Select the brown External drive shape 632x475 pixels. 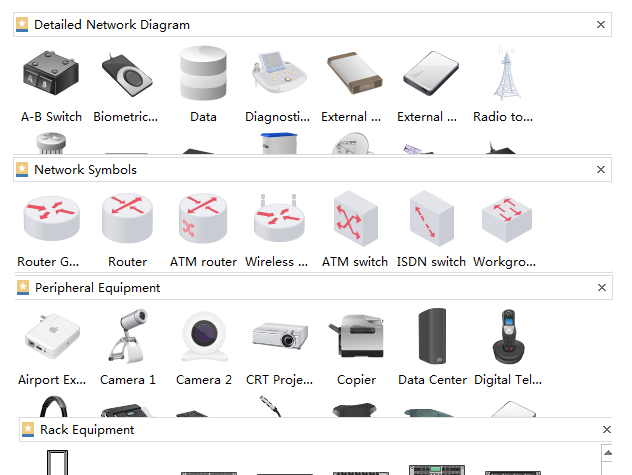(x=355, y=73)
